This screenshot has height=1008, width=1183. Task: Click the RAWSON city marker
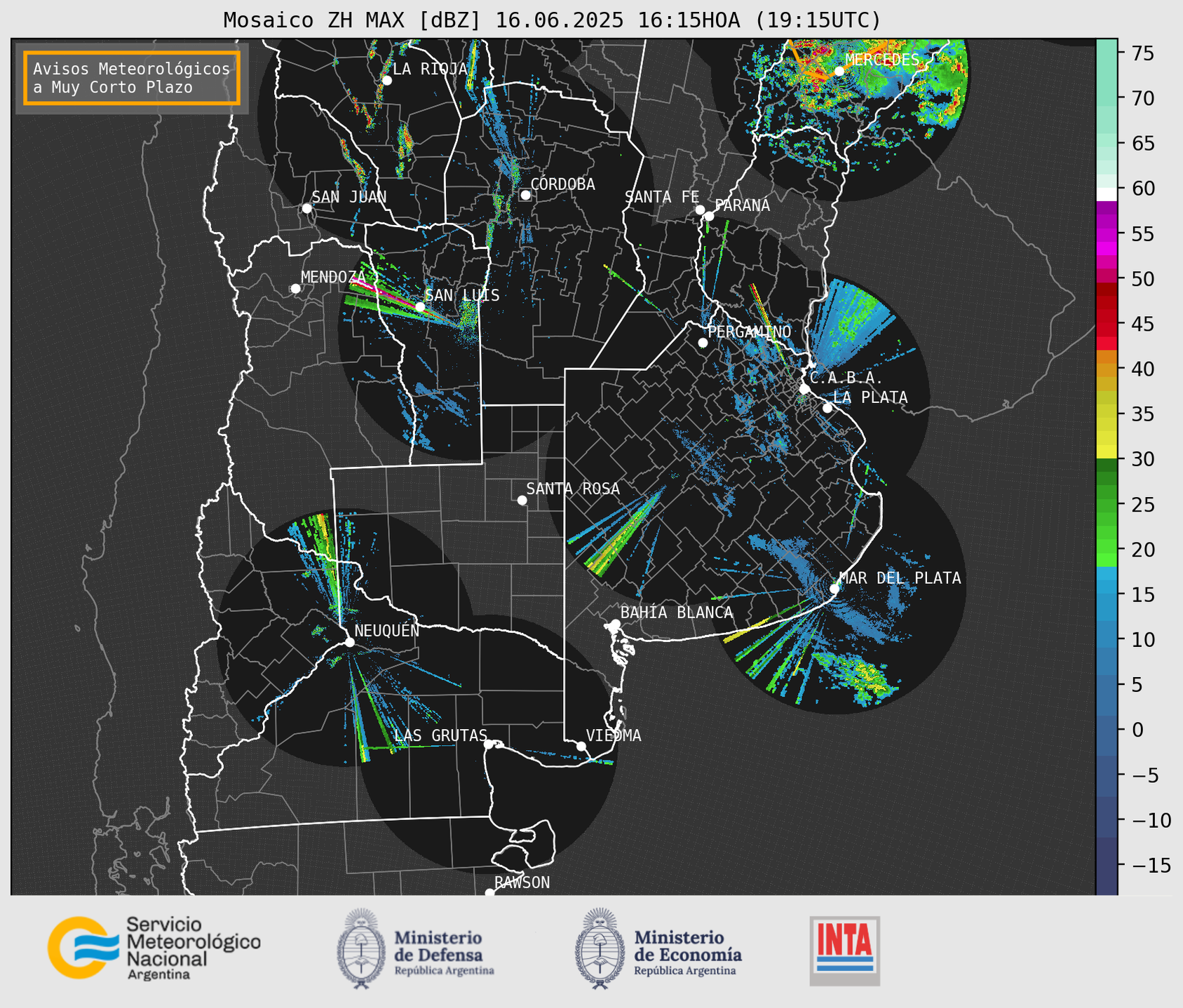pos(489,893)
